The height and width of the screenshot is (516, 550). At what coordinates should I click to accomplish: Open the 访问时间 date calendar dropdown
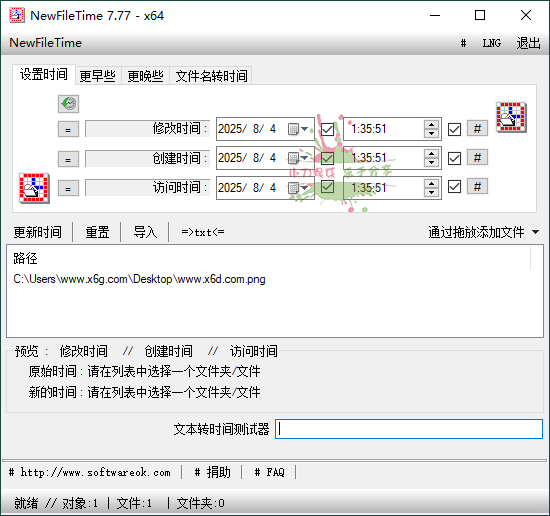pyautogui.click(x=298, y=188)
